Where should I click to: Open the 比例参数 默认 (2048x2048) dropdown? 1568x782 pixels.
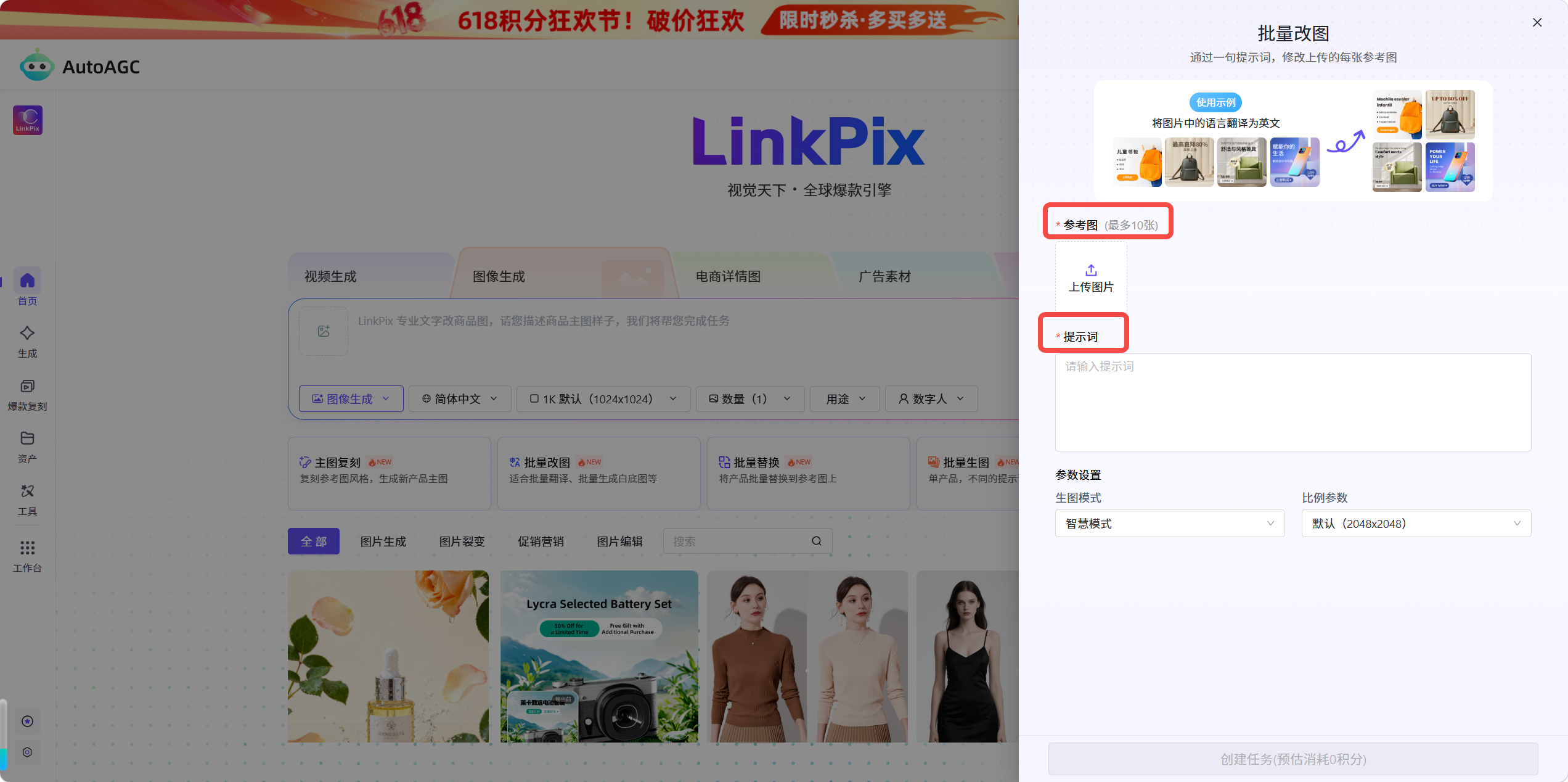tap(1416, 524)
